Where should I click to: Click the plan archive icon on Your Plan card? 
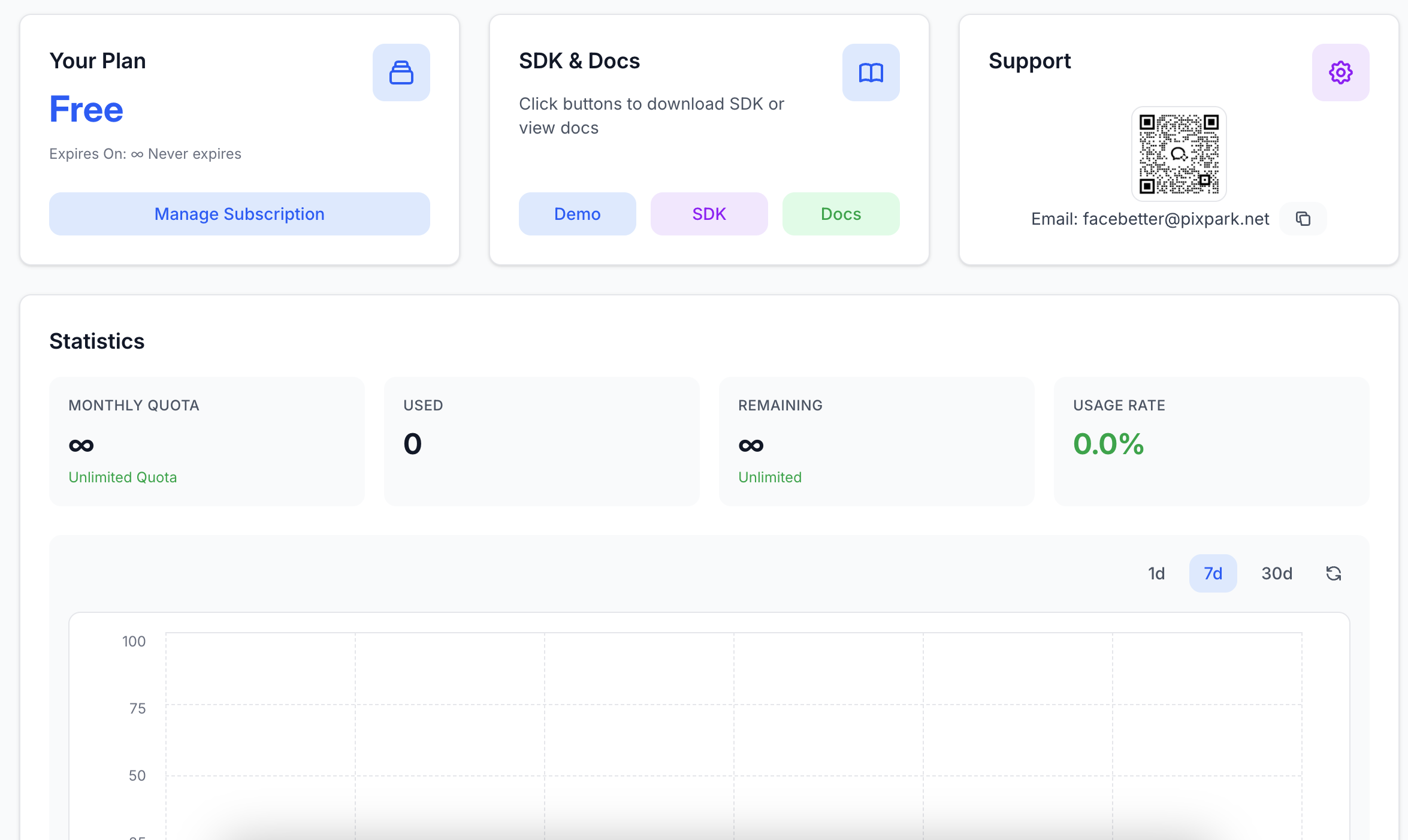pos(401,72)
